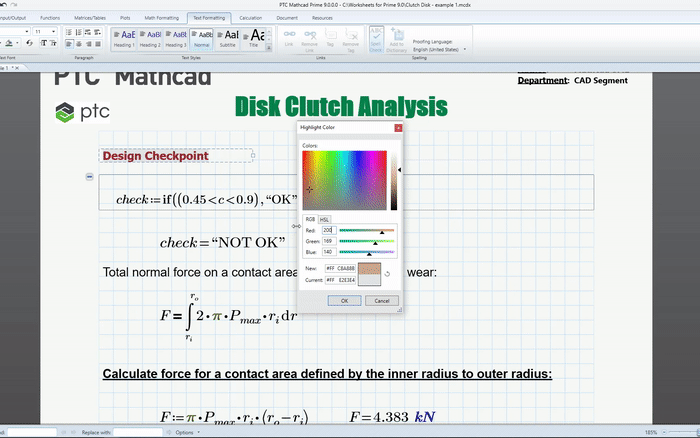Click the Replace with input field

[x=138, y=432]
